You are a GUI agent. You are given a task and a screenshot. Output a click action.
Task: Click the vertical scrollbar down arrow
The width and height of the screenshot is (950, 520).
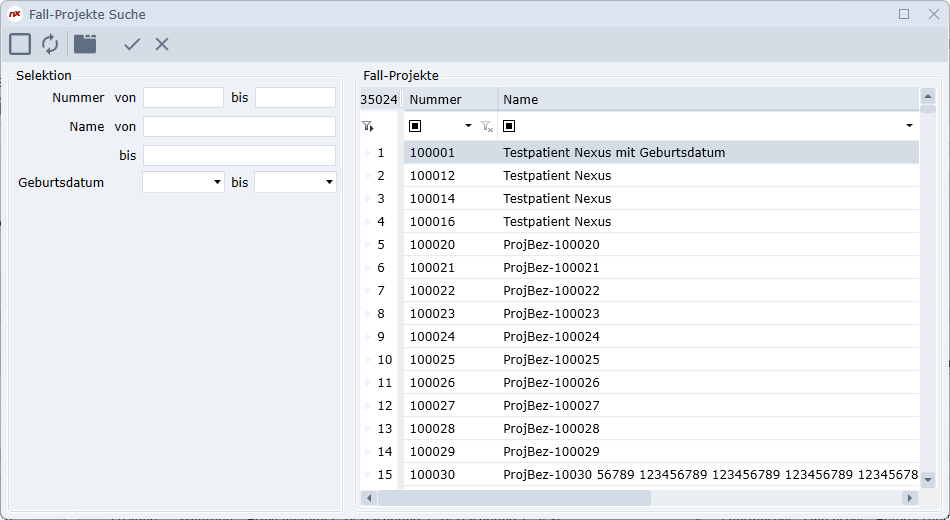[927, 480]
